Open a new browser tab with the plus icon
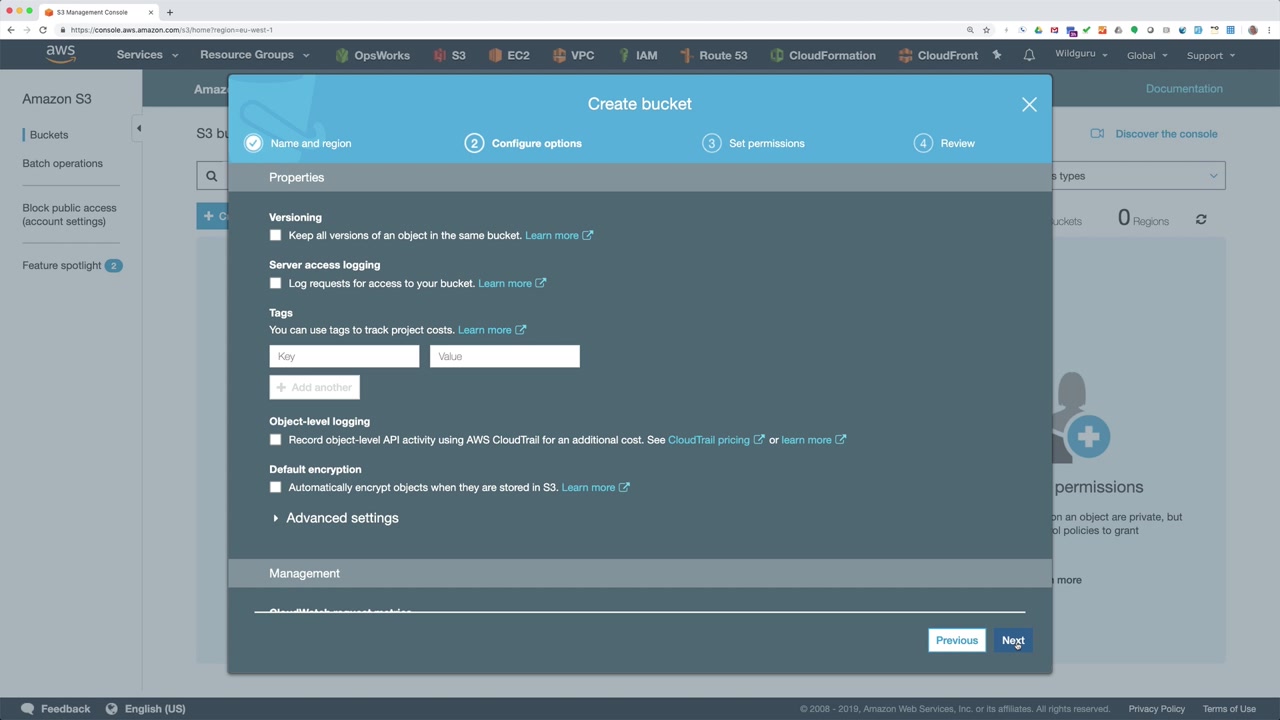The image size is (1280, 720). 170,12
